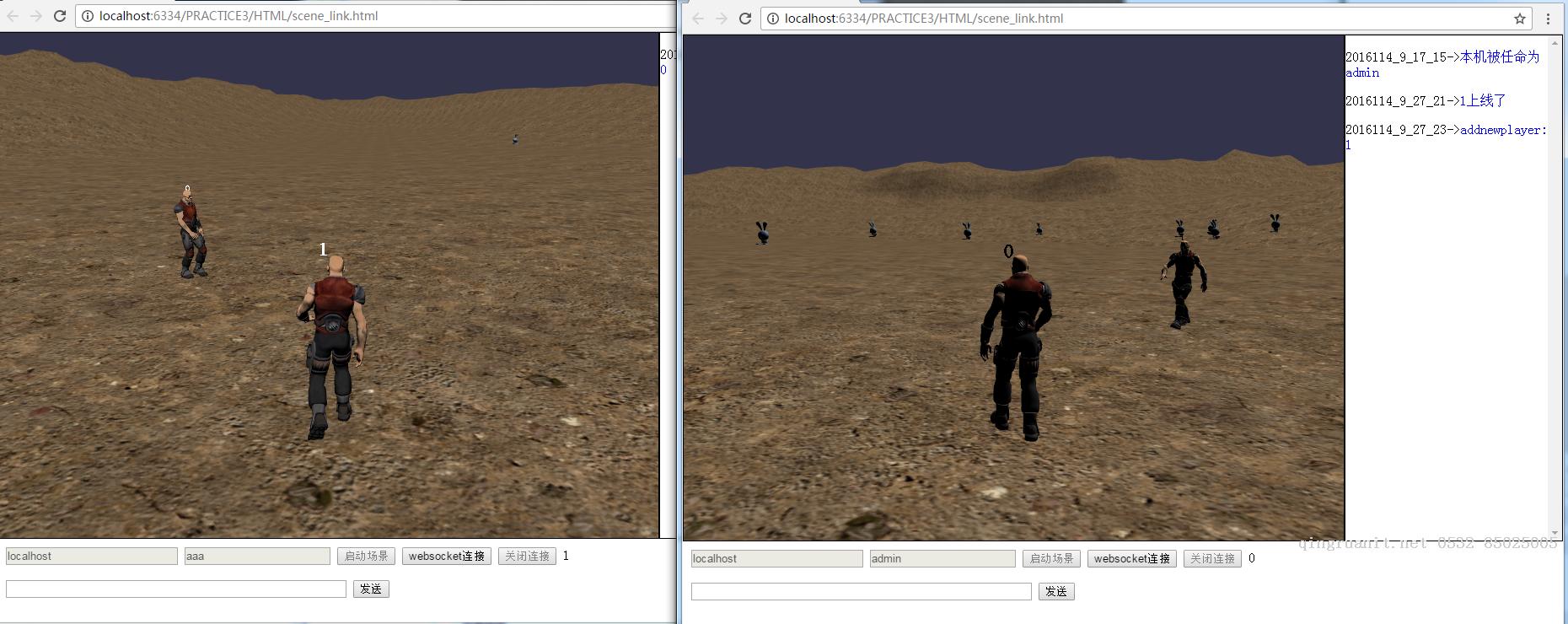This screenshot has height=624, width=1568.
Task: Click log entry '本机被任命为 admin'
Action: tap(1442, 65)
